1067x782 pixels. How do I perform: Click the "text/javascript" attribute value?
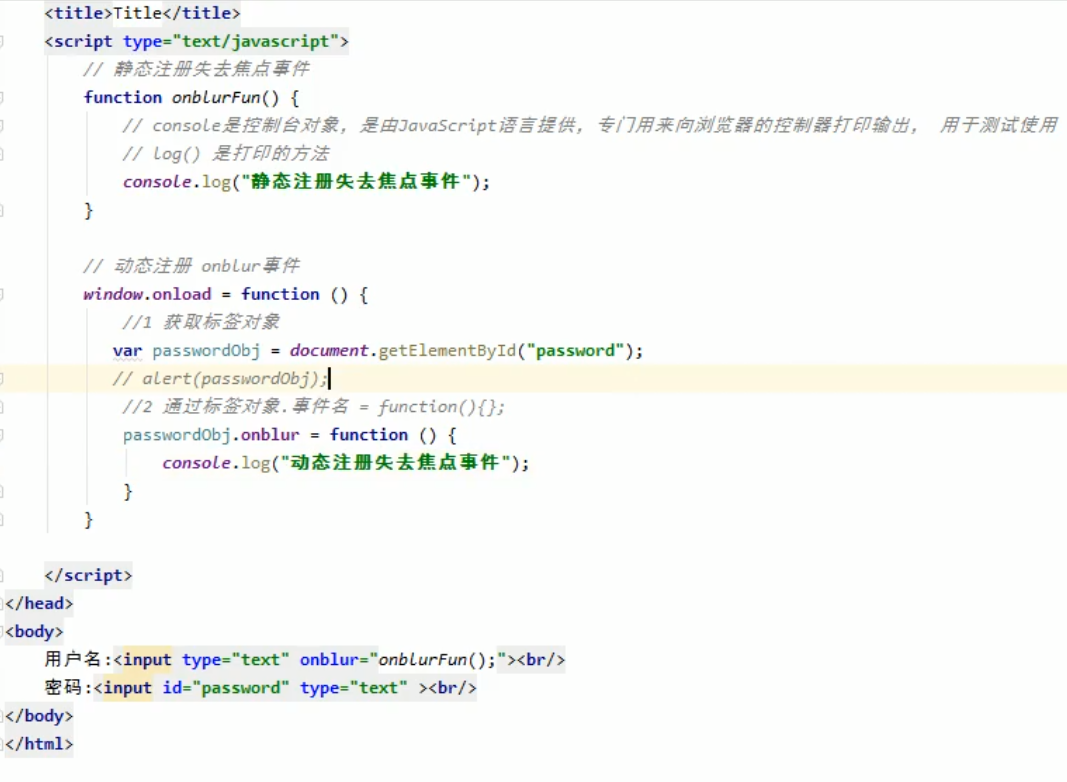[x=256, y=42]
